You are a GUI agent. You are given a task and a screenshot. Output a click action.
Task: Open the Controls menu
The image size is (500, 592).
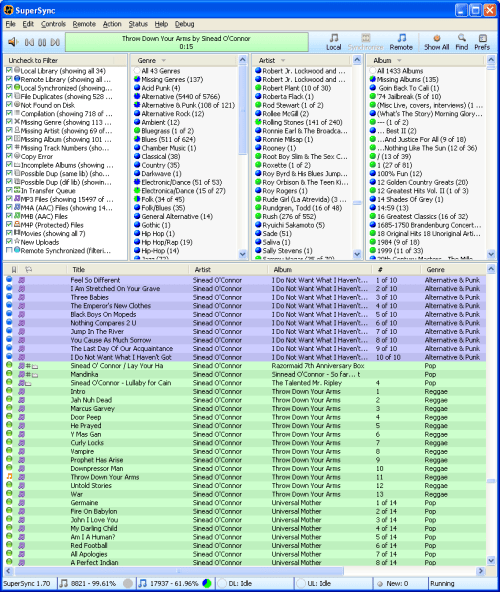click(53, 24)
